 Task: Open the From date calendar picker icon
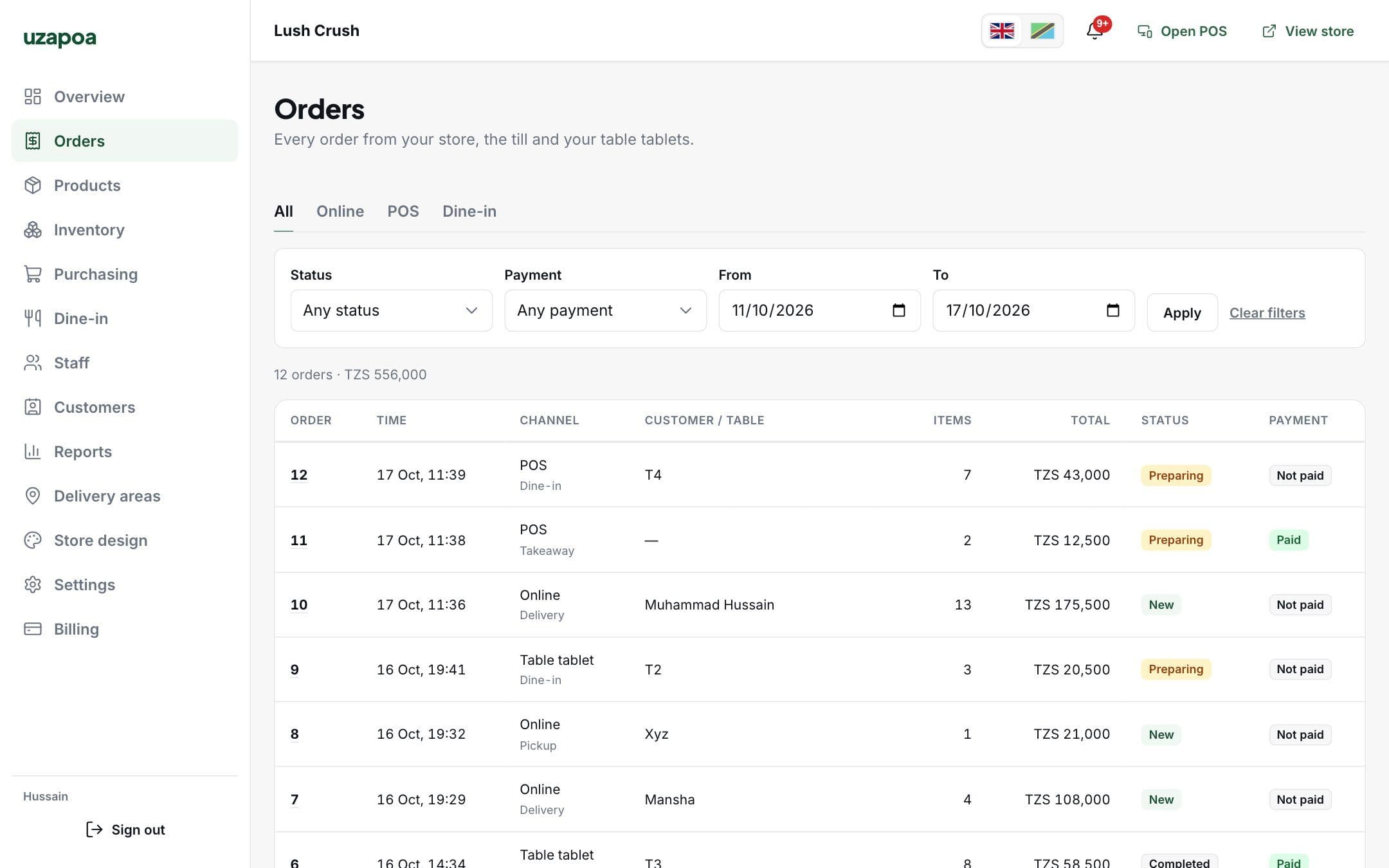pyautogui.click(x=899, y=311)
